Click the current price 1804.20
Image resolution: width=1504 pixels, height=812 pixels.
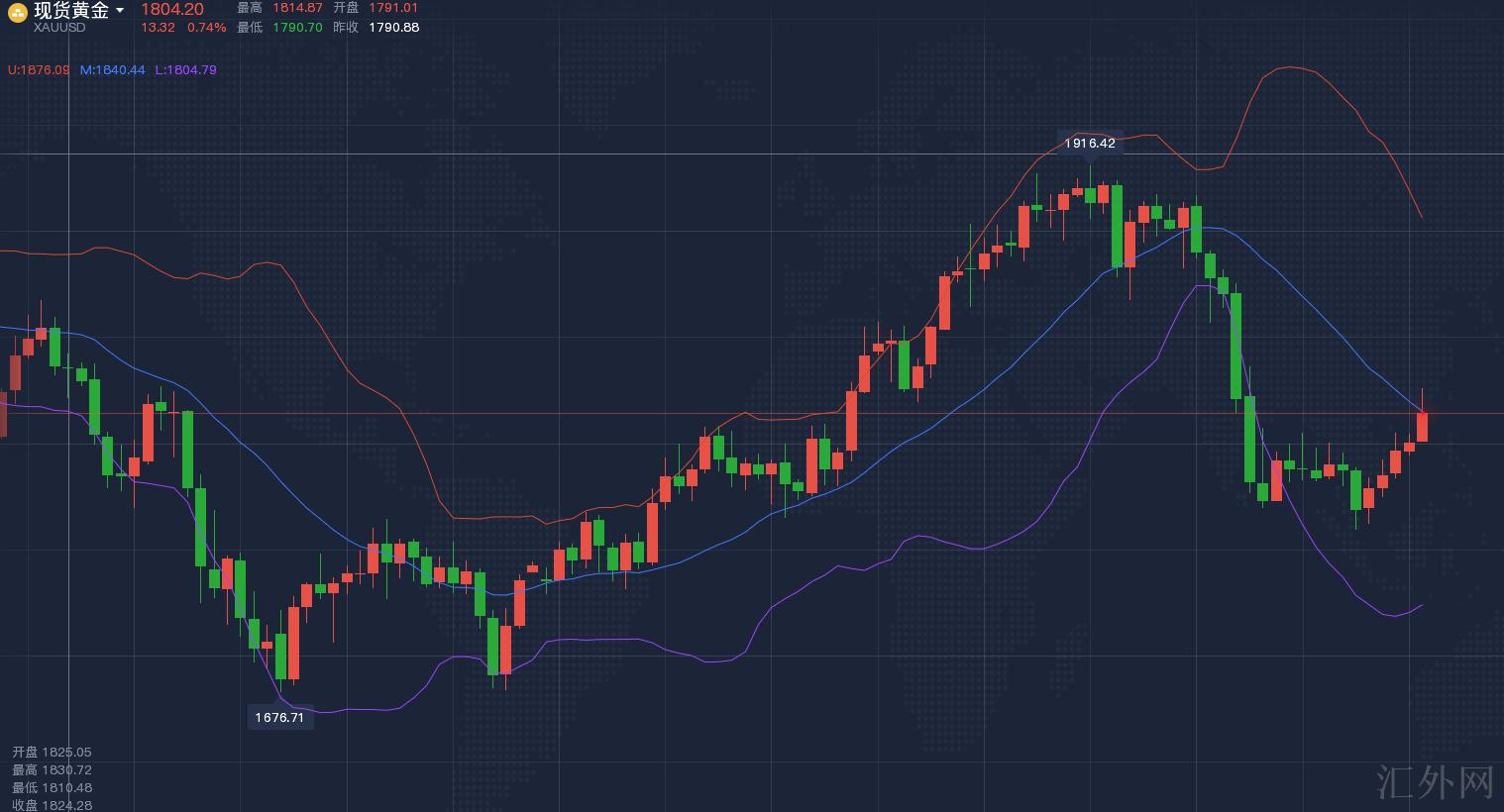172,9
